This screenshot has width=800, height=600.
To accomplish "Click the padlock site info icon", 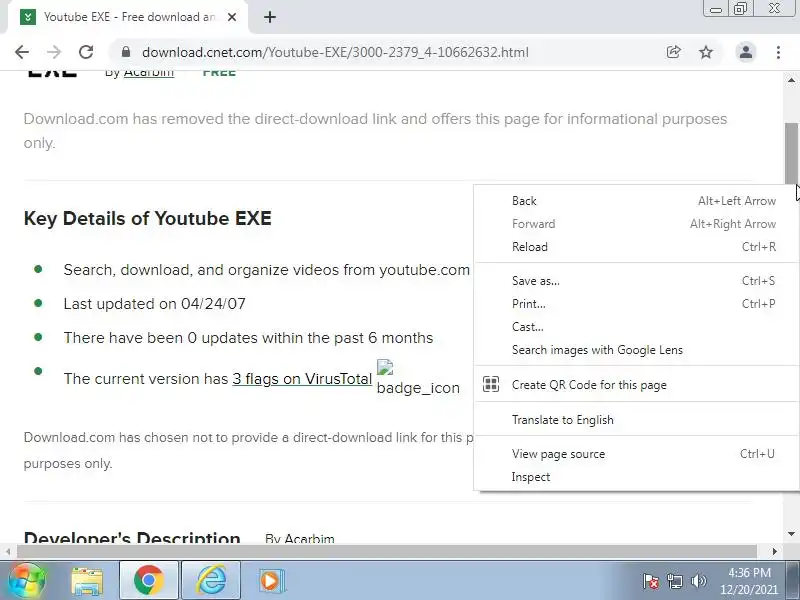I will tap(126, 52).
